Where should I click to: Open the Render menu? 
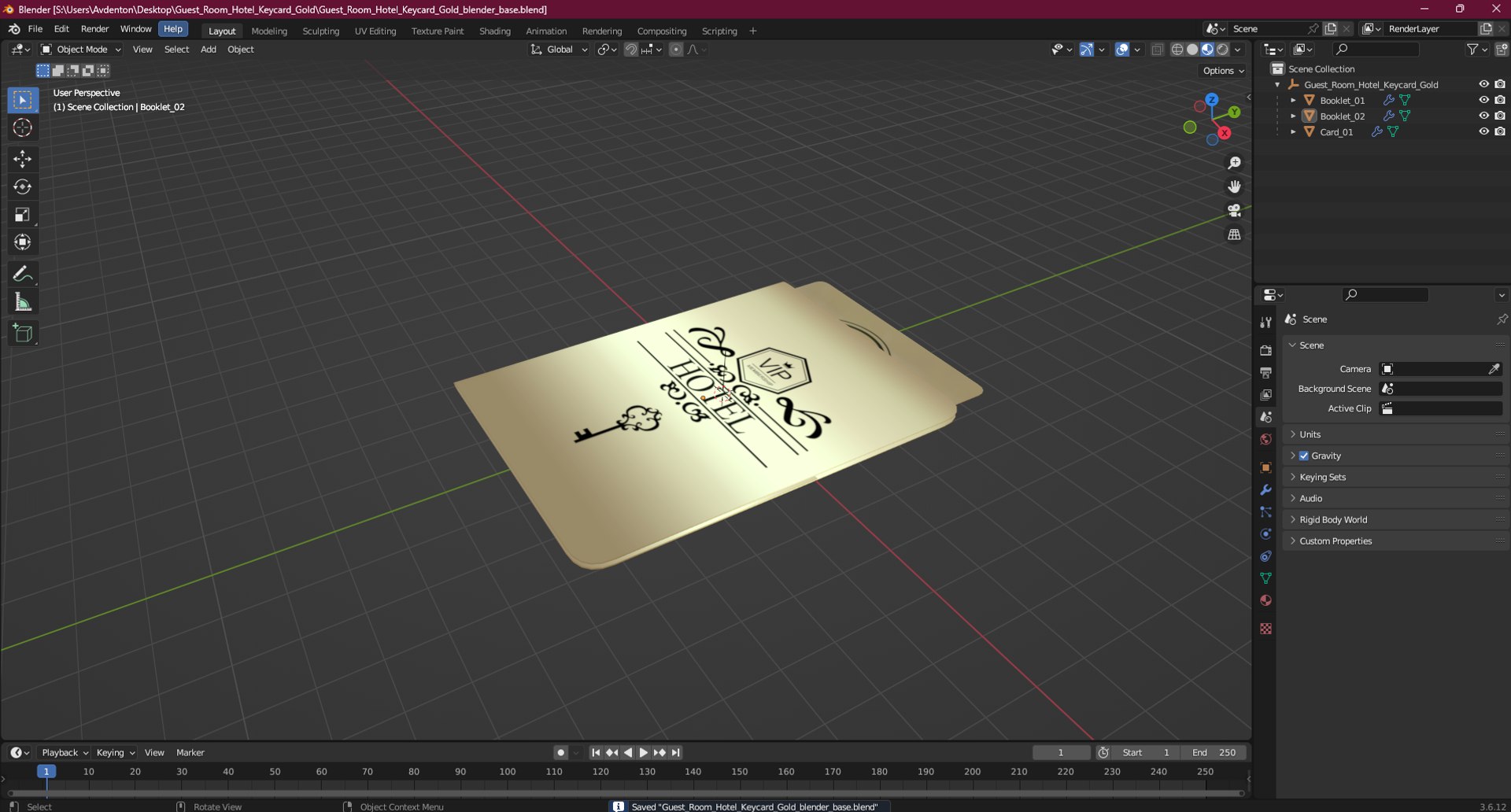point(94,29)
